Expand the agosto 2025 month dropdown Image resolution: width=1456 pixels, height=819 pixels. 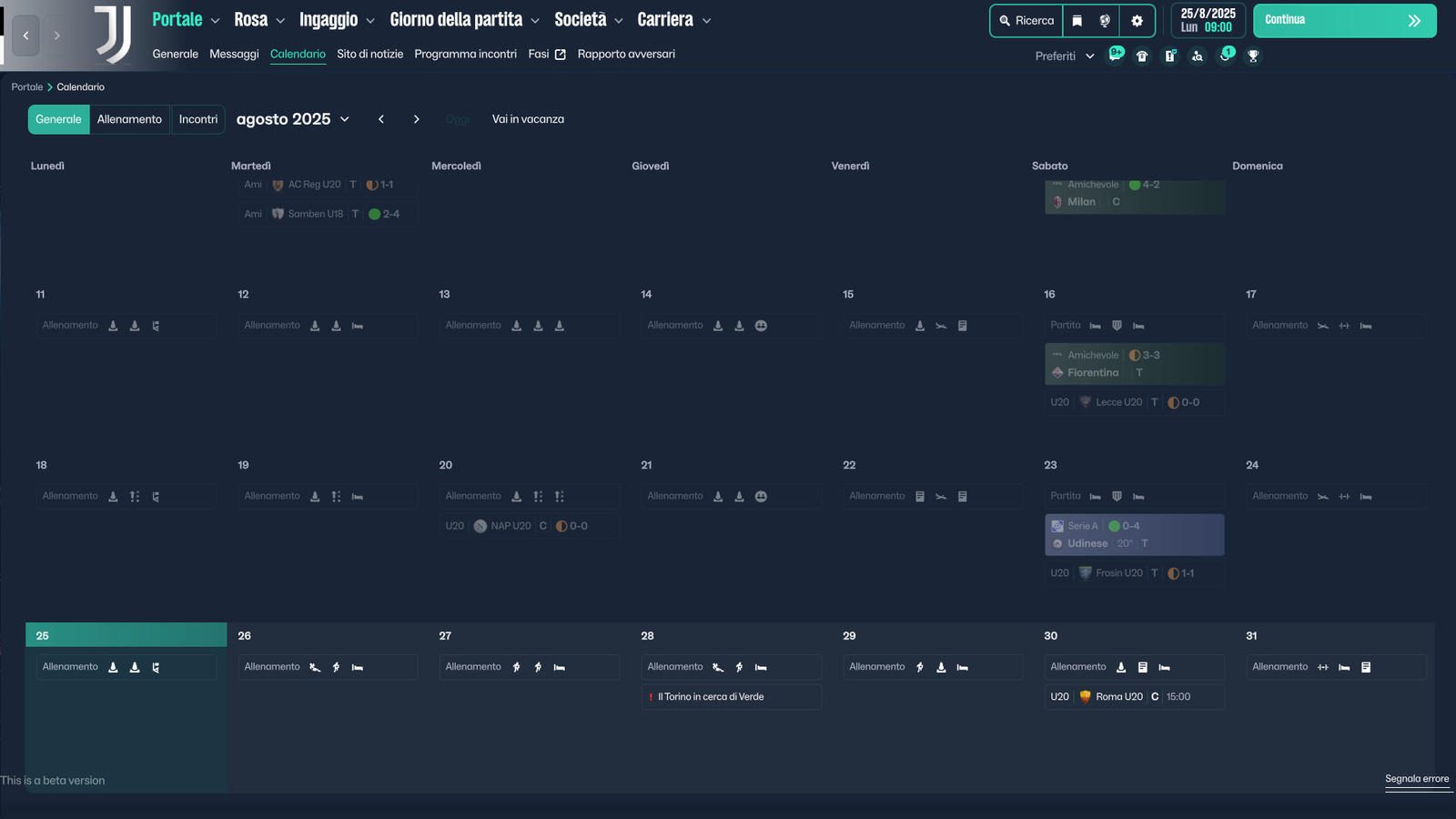click(292, 119)
